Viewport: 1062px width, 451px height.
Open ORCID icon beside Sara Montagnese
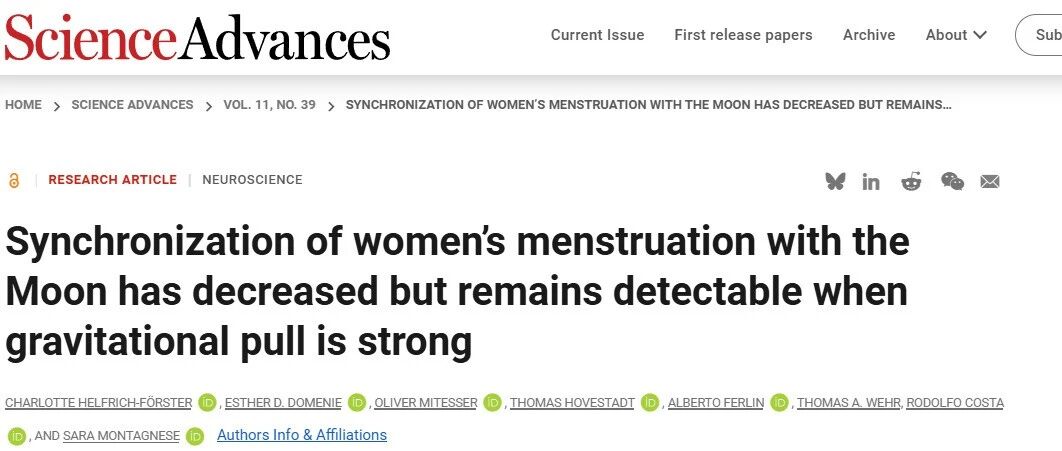tap(195, 436)
